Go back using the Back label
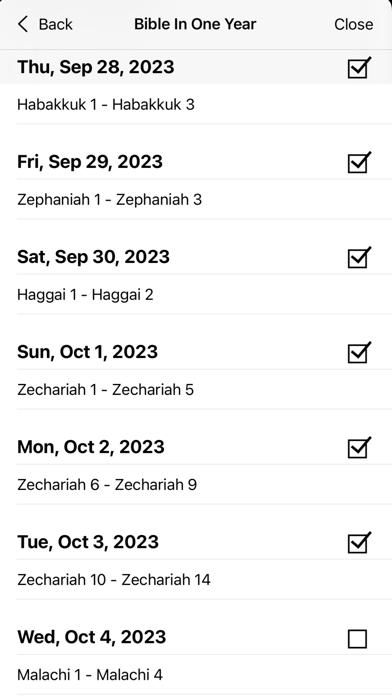The height and width of the screenshot is (696, 392). click(x=55, y=24)
